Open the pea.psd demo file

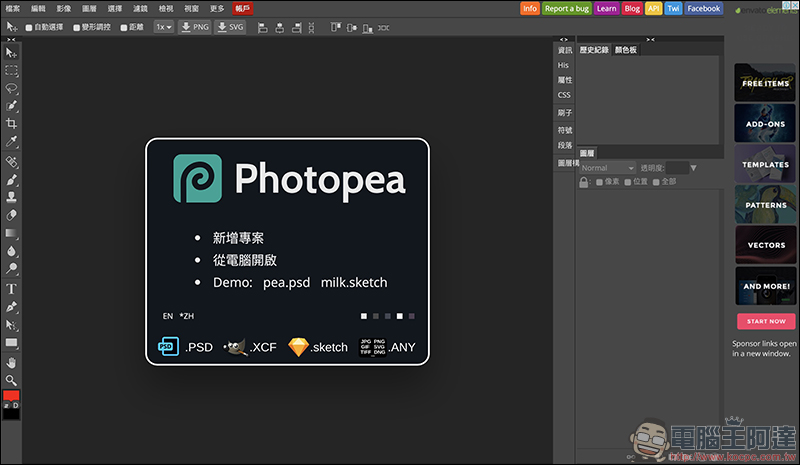click(x=286, y=283)
